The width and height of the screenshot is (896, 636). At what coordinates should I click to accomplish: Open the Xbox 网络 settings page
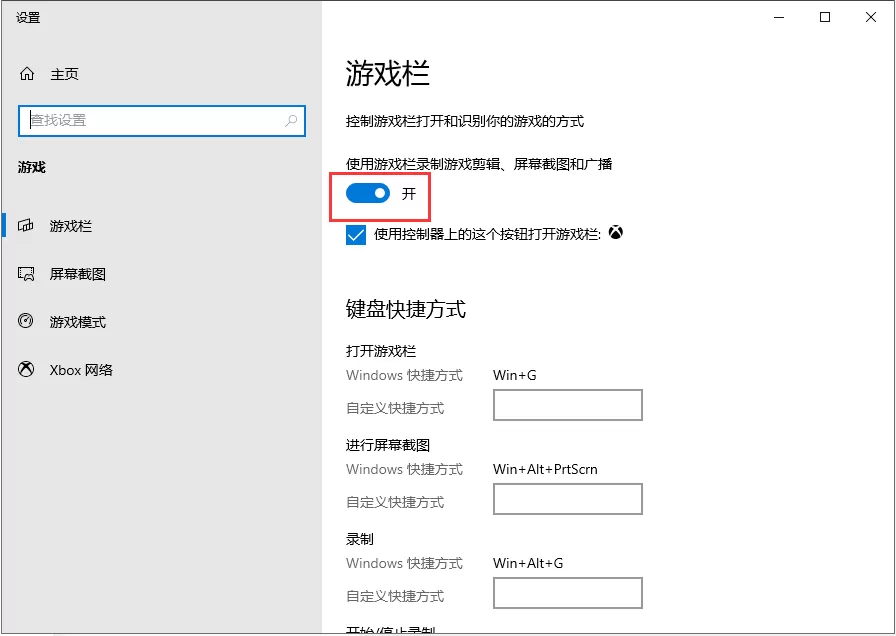coord(78,370)
